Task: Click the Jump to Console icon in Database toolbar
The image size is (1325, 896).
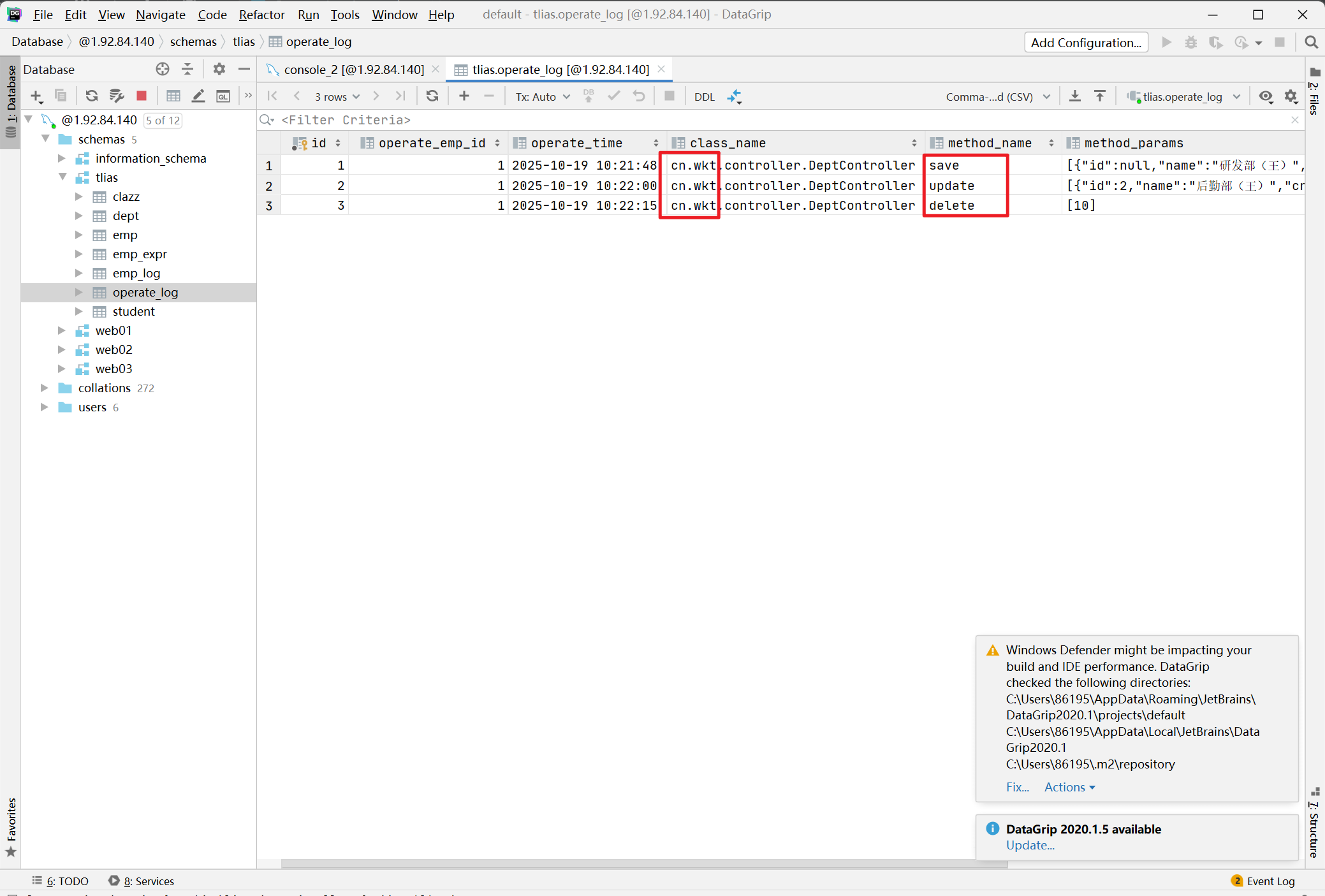Action: tap(223, 96)
